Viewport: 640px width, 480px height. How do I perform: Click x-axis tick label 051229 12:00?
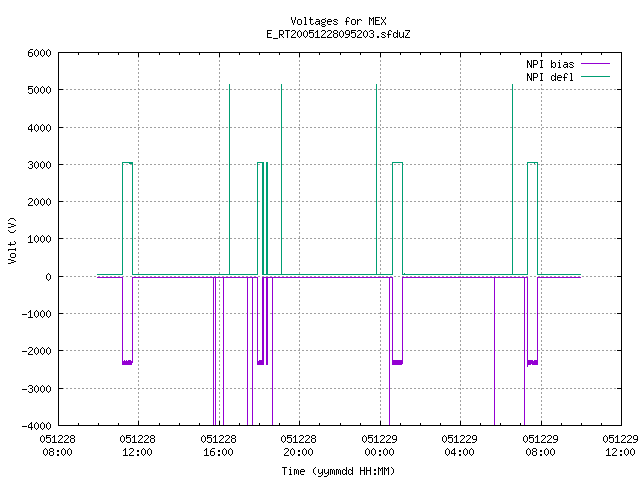tap(620, 446)
